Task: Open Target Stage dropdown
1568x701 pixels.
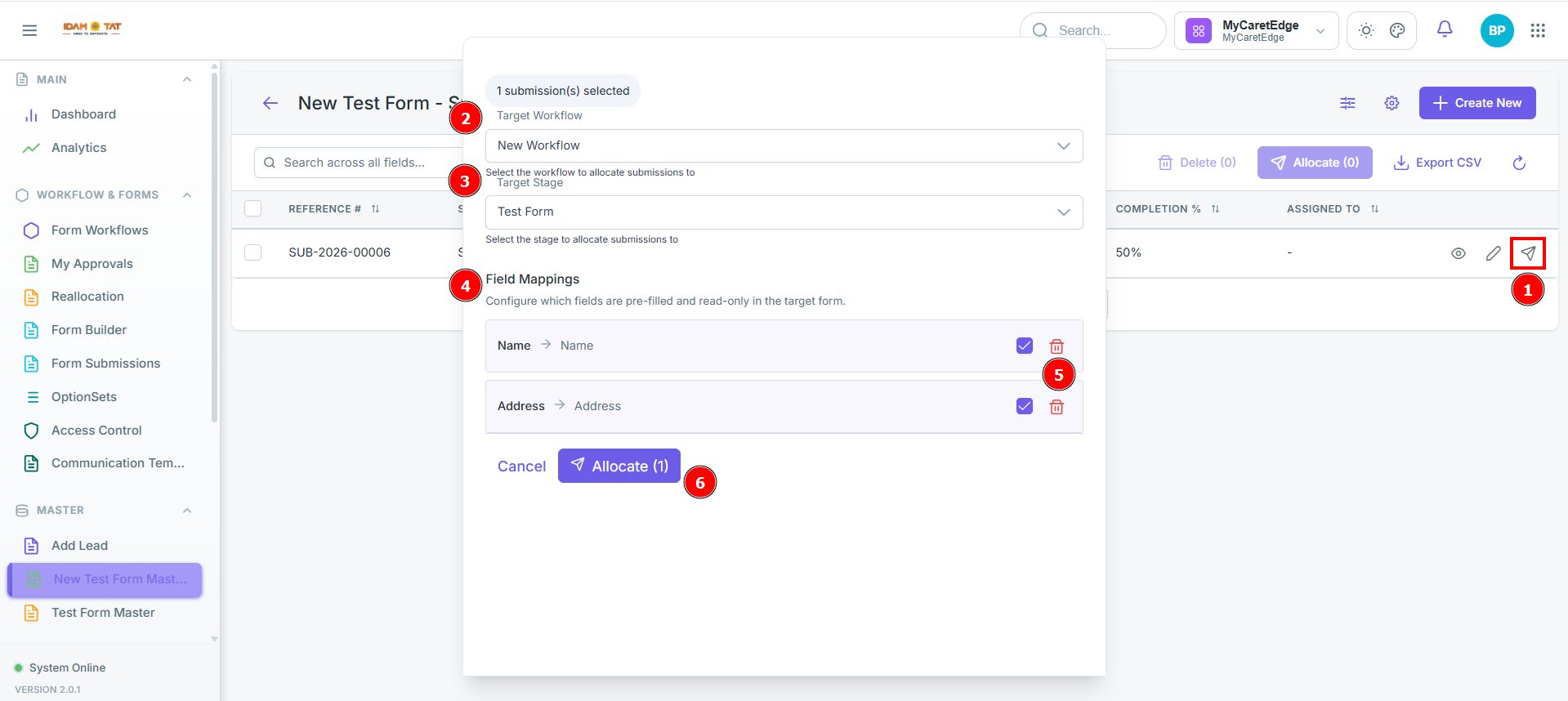Action: pos(784,212)
